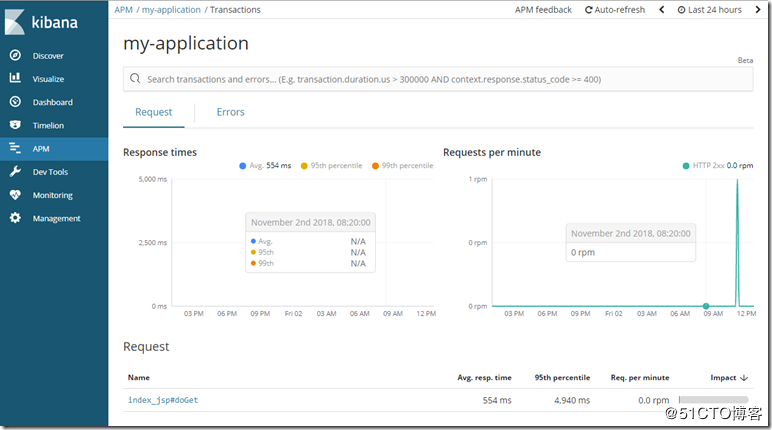Toggle the Avg. series in Response times legend
This screenshot has height=430, width=772.
point(265,165)
